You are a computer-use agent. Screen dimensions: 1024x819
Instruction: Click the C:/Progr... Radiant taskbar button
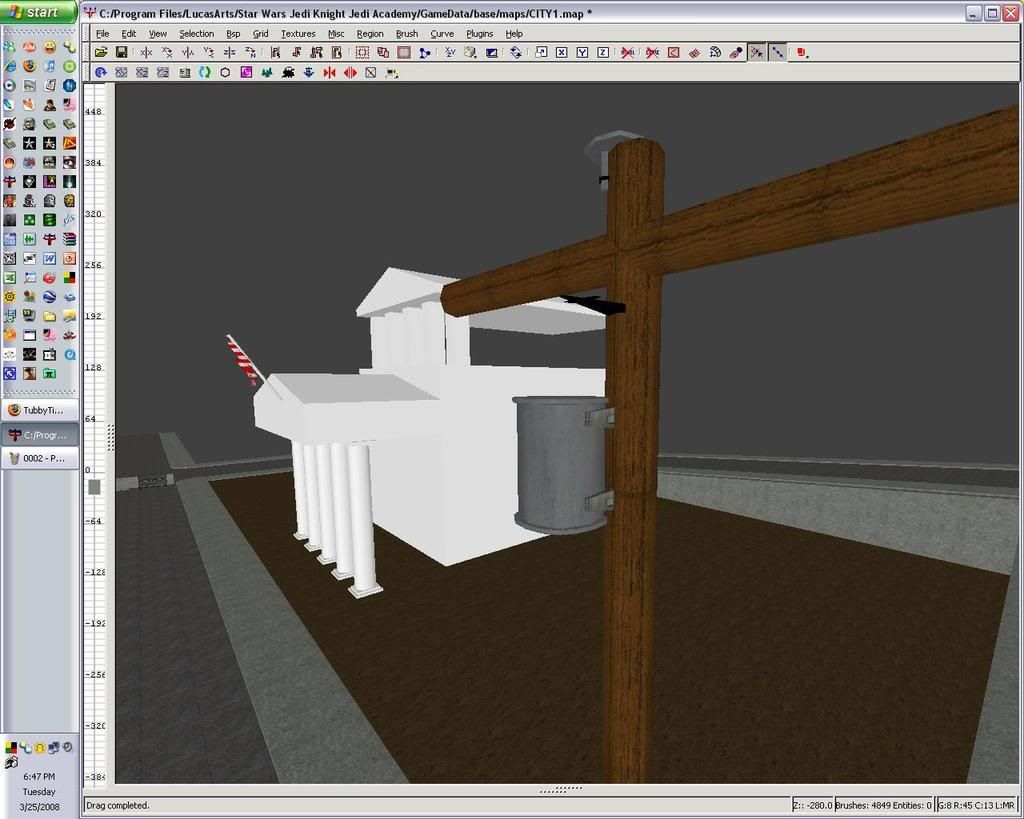(40, 434)
